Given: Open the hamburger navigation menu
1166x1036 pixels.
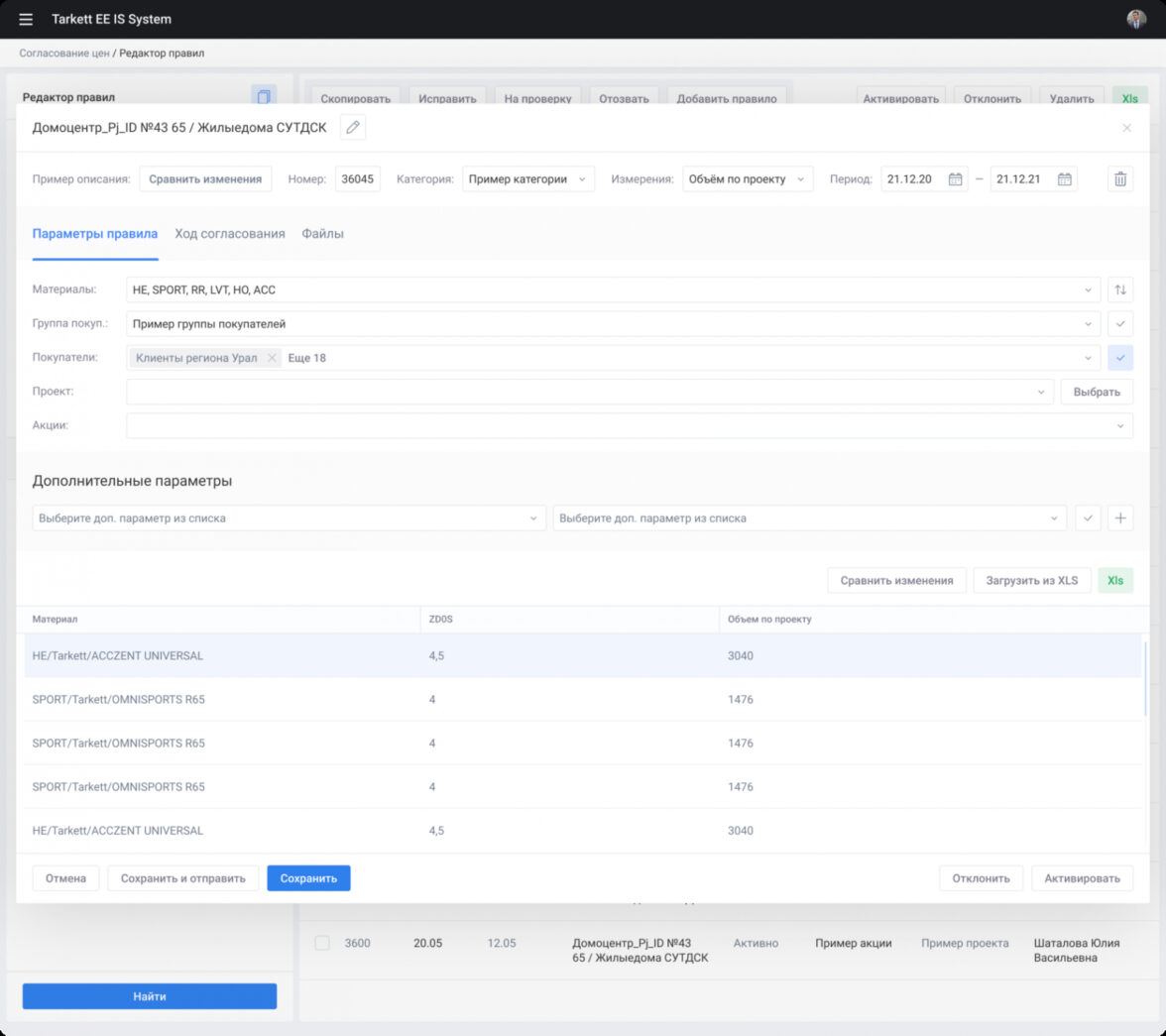Looking at the screenshot, I should coord(26,20).
